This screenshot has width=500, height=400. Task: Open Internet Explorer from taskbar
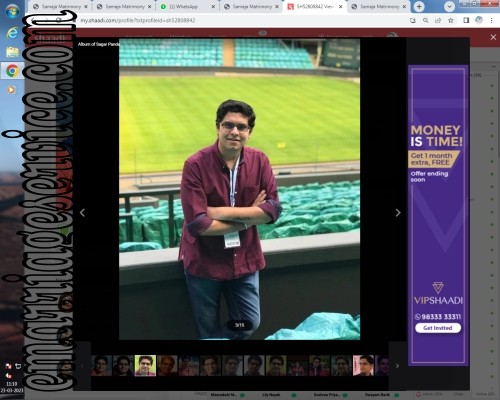[x=12, y=33]
